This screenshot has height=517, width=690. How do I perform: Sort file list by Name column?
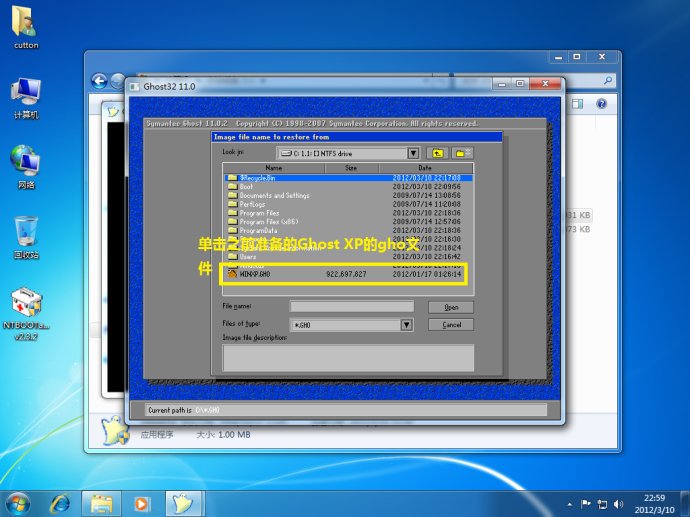click(x=274, y=168)
